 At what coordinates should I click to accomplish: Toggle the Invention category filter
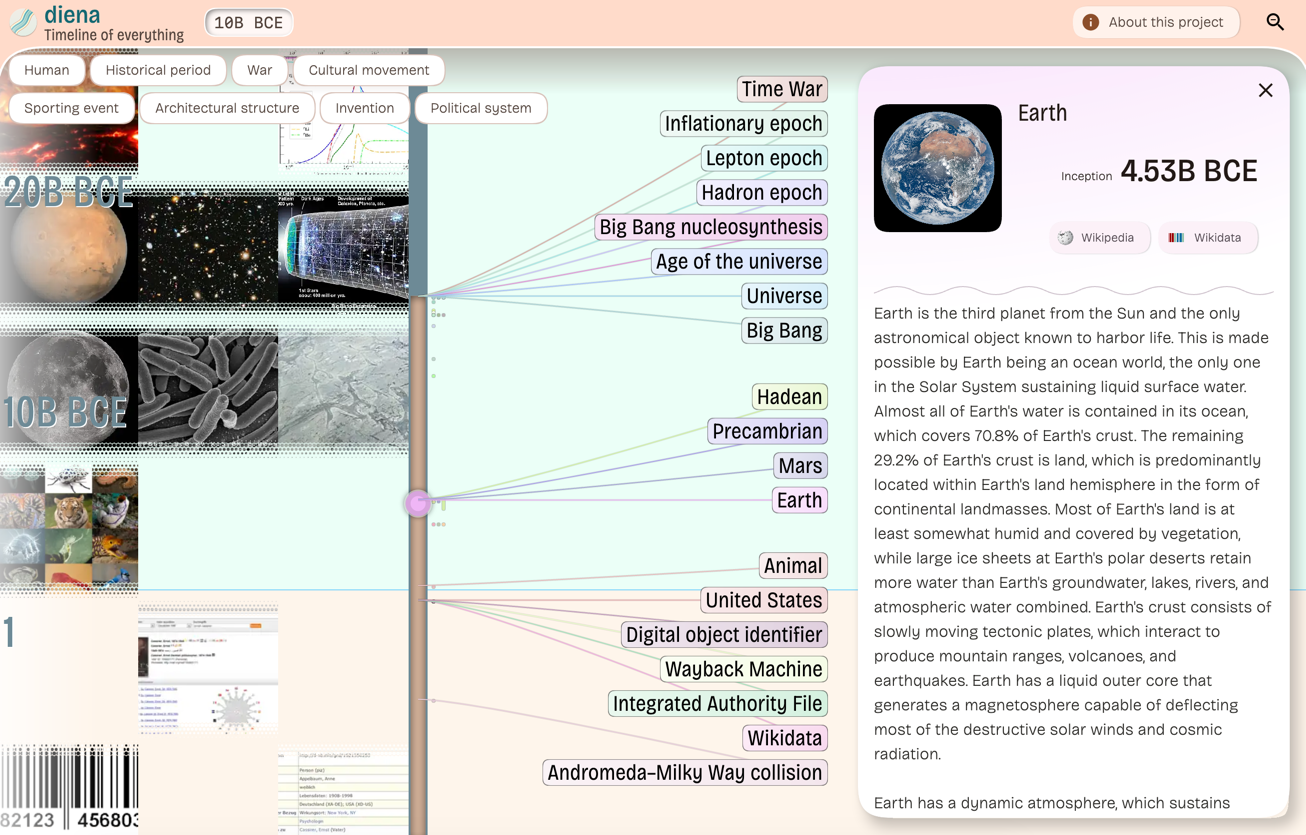click(365, 108)
